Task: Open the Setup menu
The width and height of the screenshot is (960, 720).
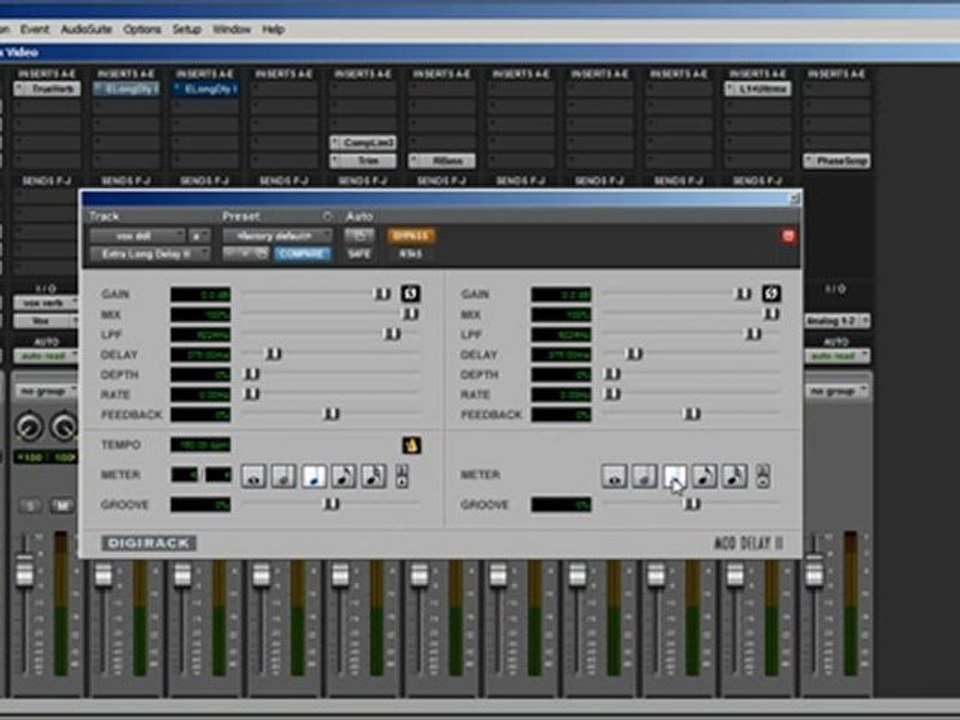Action: pos(187,29)
